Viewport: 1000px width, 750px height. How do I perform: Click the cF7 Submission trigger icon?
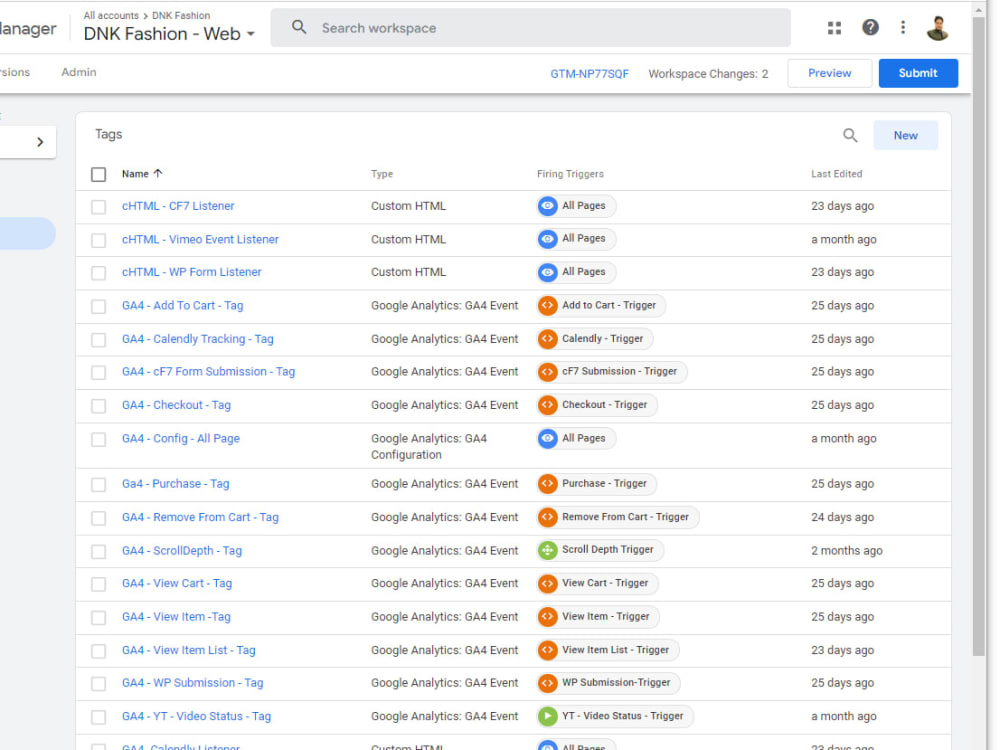point(547,372)
